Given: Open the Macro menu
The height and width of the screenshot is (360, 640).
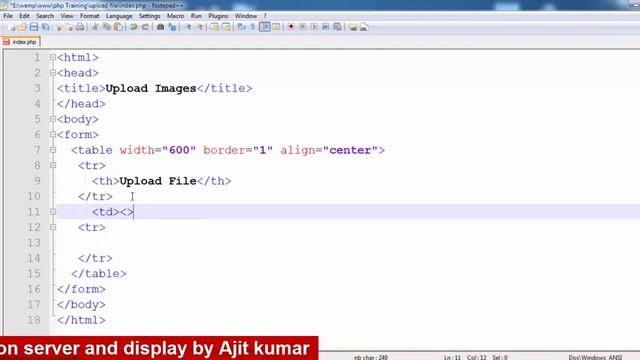Looking at the screenshot, I should coord(176,16).
